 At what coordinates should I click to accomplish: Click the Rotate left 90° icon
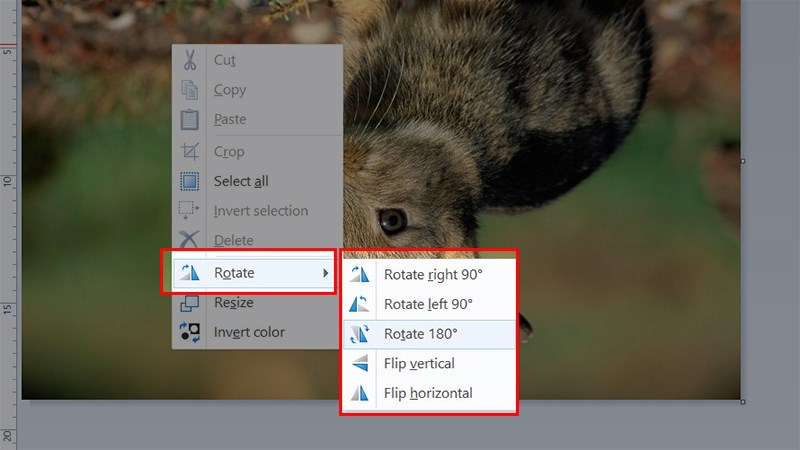360,304
